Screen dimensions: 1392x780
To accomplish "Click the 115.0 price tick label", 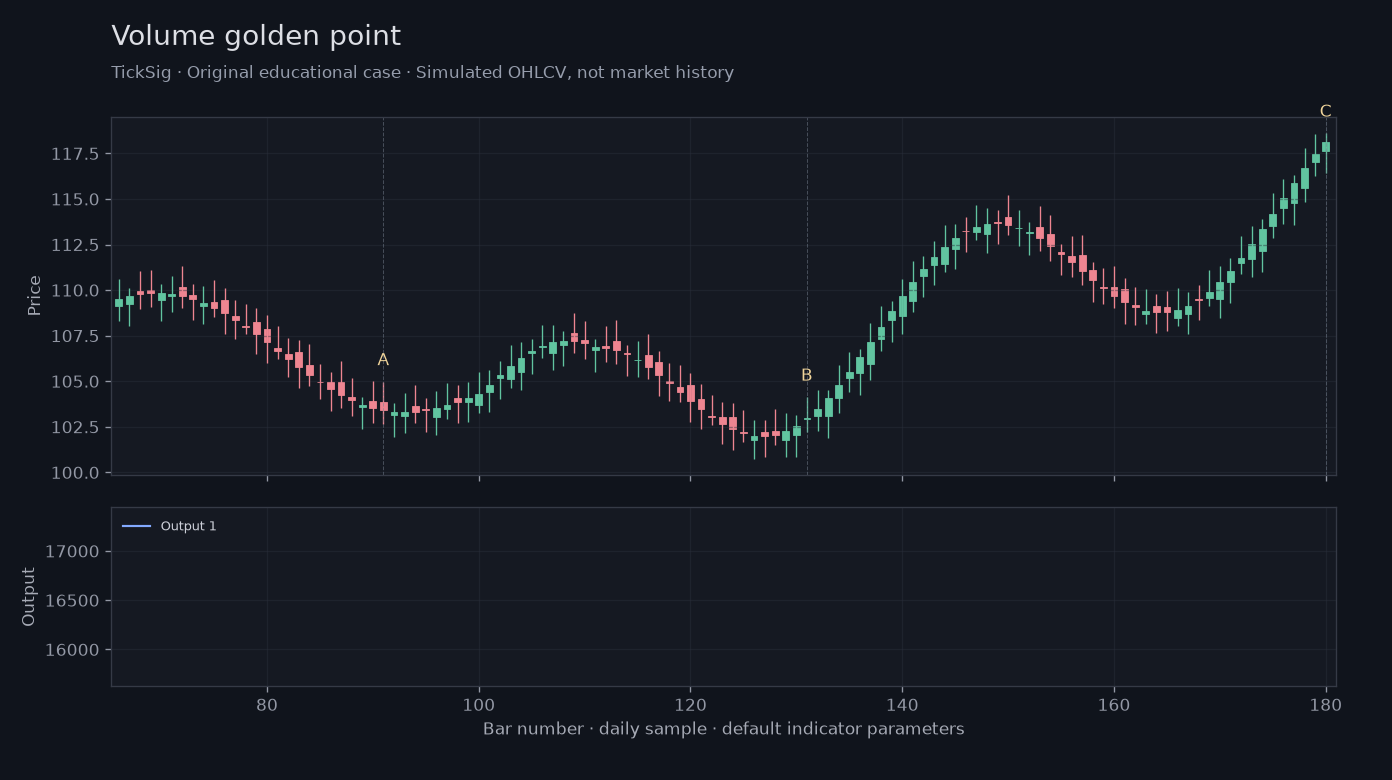I will (x=75, y=200).
